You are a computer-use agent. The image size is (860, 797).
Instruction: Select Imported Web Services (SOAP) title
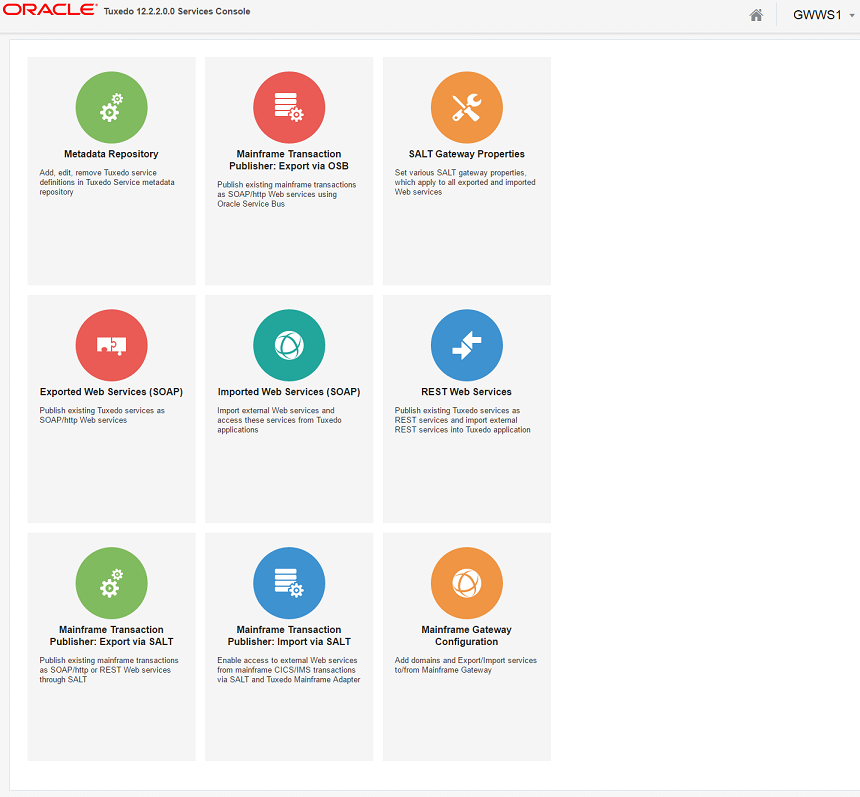pyautogui.click(x=289, y=392)
